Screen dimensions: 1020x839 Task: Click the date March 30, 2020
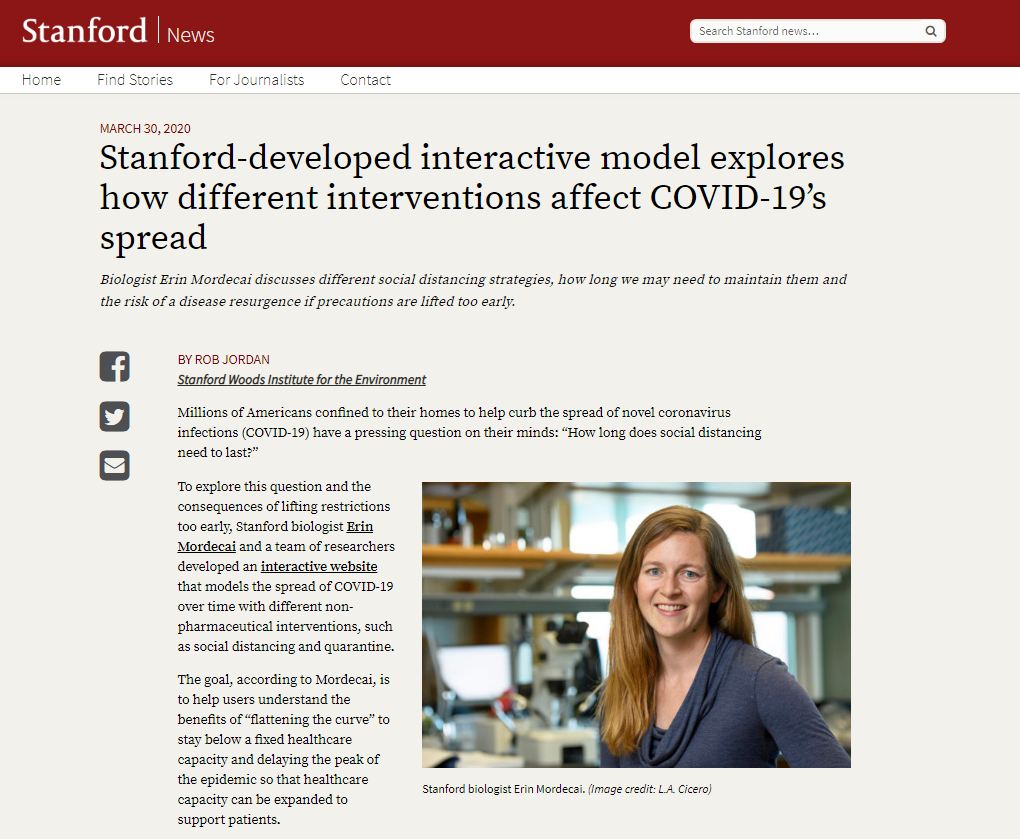145,129
